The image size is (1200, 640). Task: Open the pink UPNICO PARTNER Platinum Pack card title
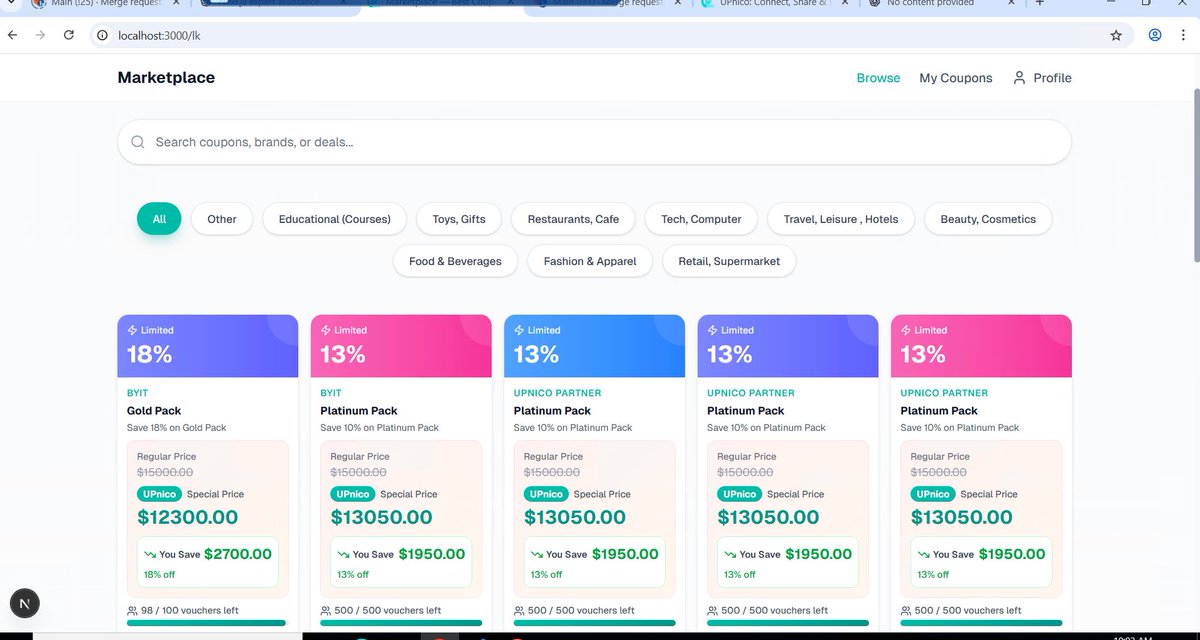point(939,410)
